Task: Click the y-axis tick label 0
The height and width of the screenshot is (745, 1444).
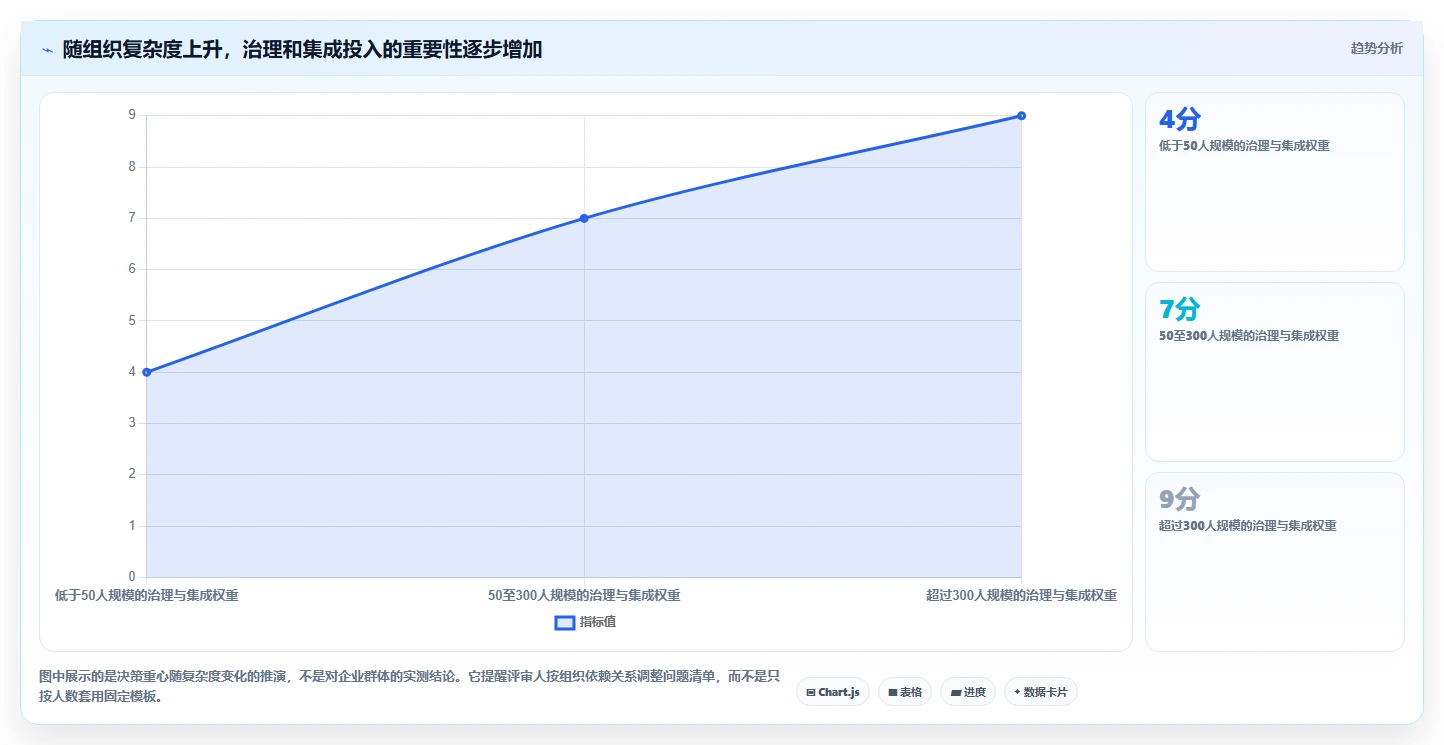Action: pos(132,577)
